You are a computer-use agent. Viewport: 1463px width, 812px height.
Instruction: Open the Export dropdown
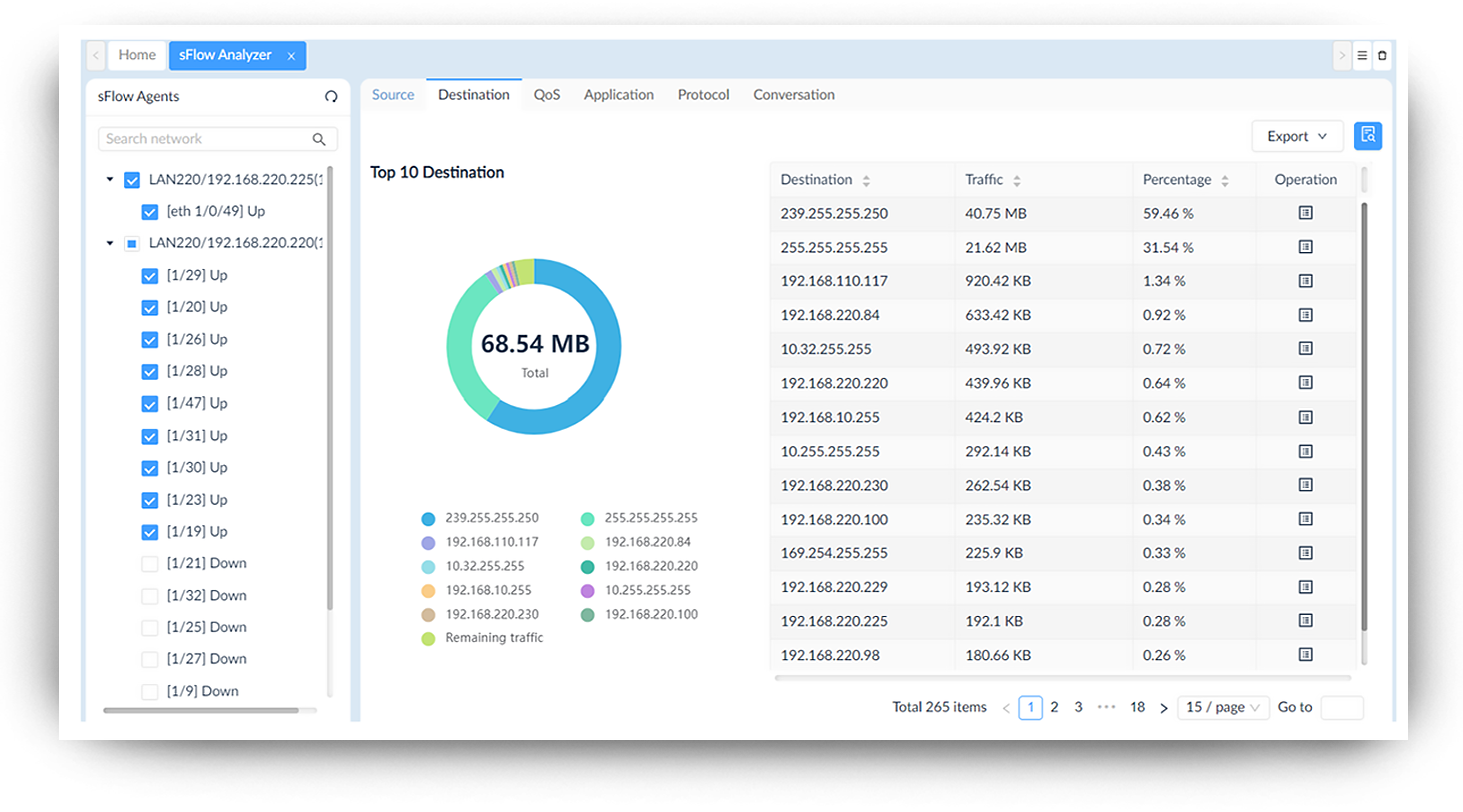1296,136
